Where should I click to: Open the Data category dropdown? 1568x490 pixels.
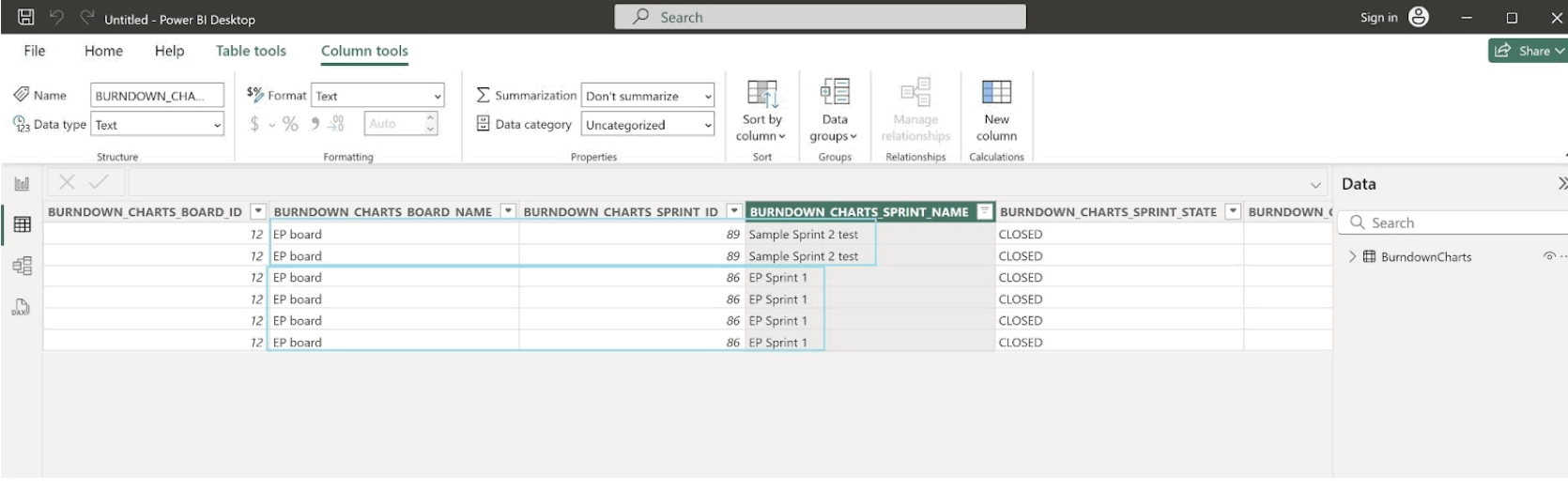point(648,125)
